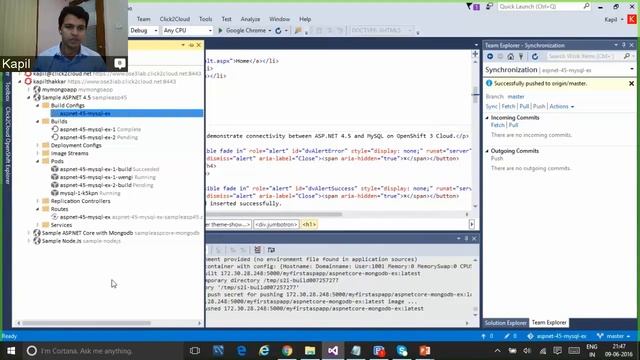The image size is (640, 360).
Task: Start debugging with Google Chrome play button
Action: pos(220,31)
